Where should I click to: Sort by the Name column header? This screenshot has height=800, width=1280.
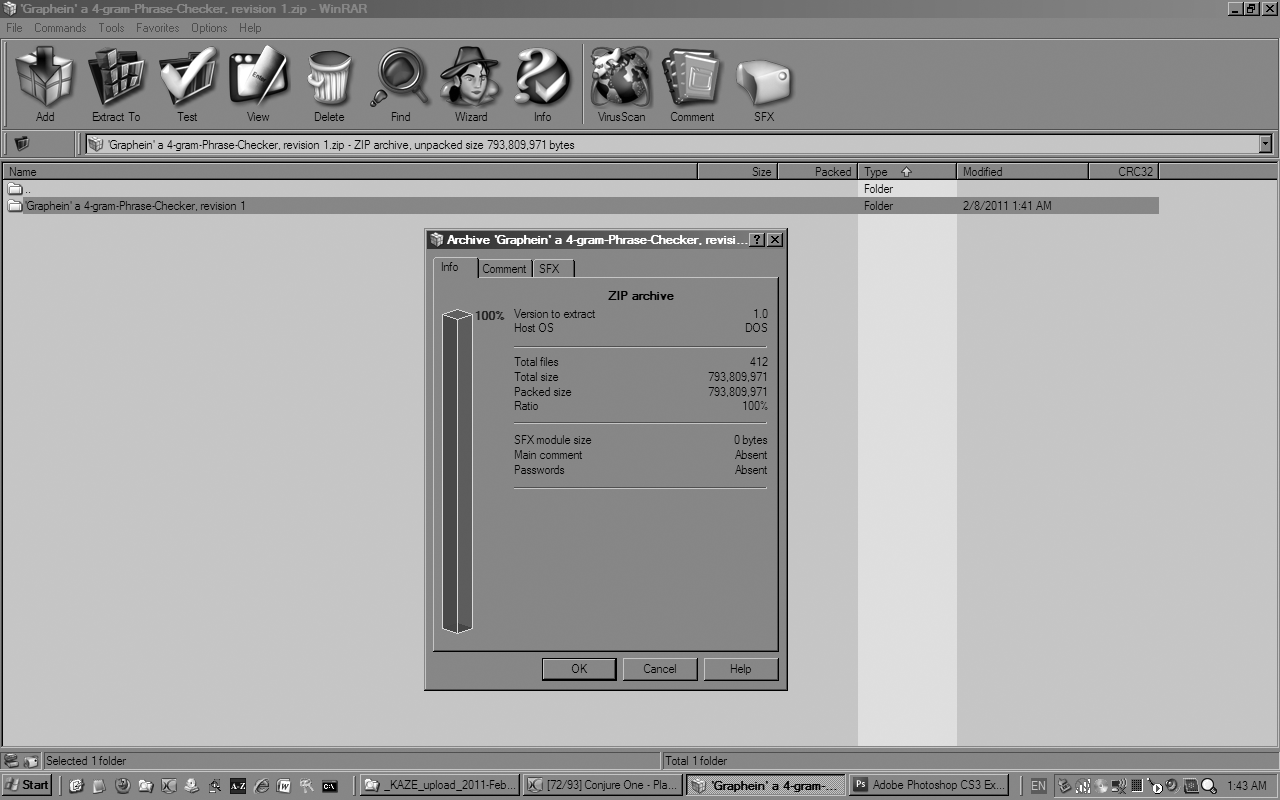point(349,172)
